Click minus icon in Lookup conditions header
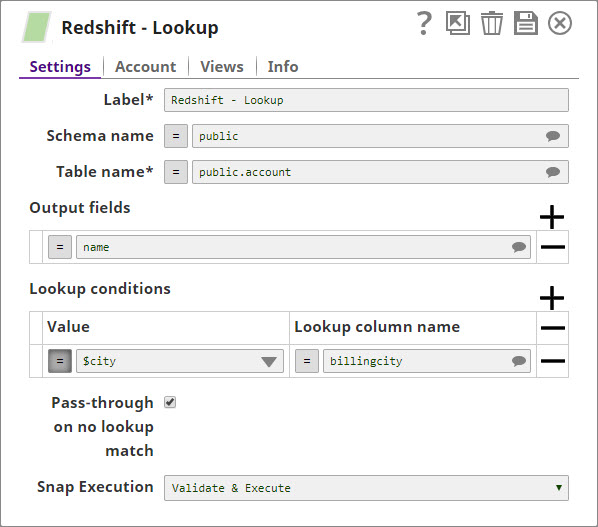598x527 pixels. [x=553, y=328]
